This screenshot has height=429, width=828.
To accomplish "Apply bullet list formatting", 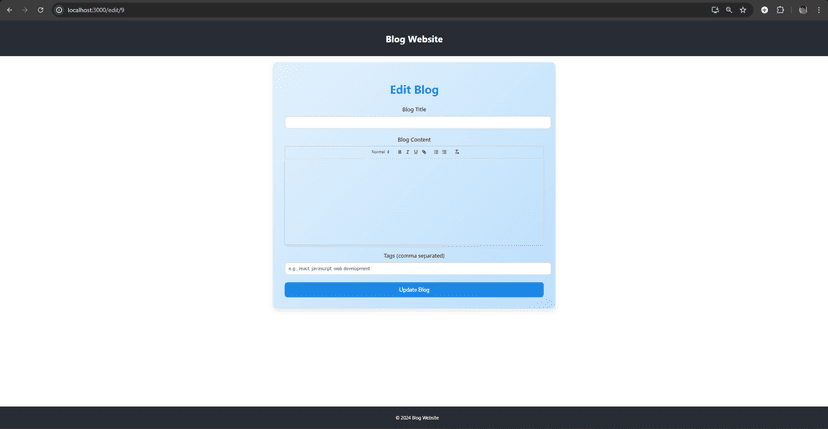I will coord(445,152).
